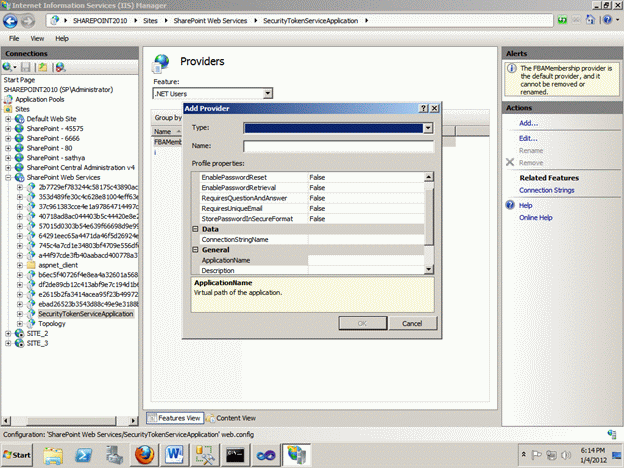Viewport: 624px width, 468px height.
Task: Click the Home icon in the address bar
Action: (591, 20)
